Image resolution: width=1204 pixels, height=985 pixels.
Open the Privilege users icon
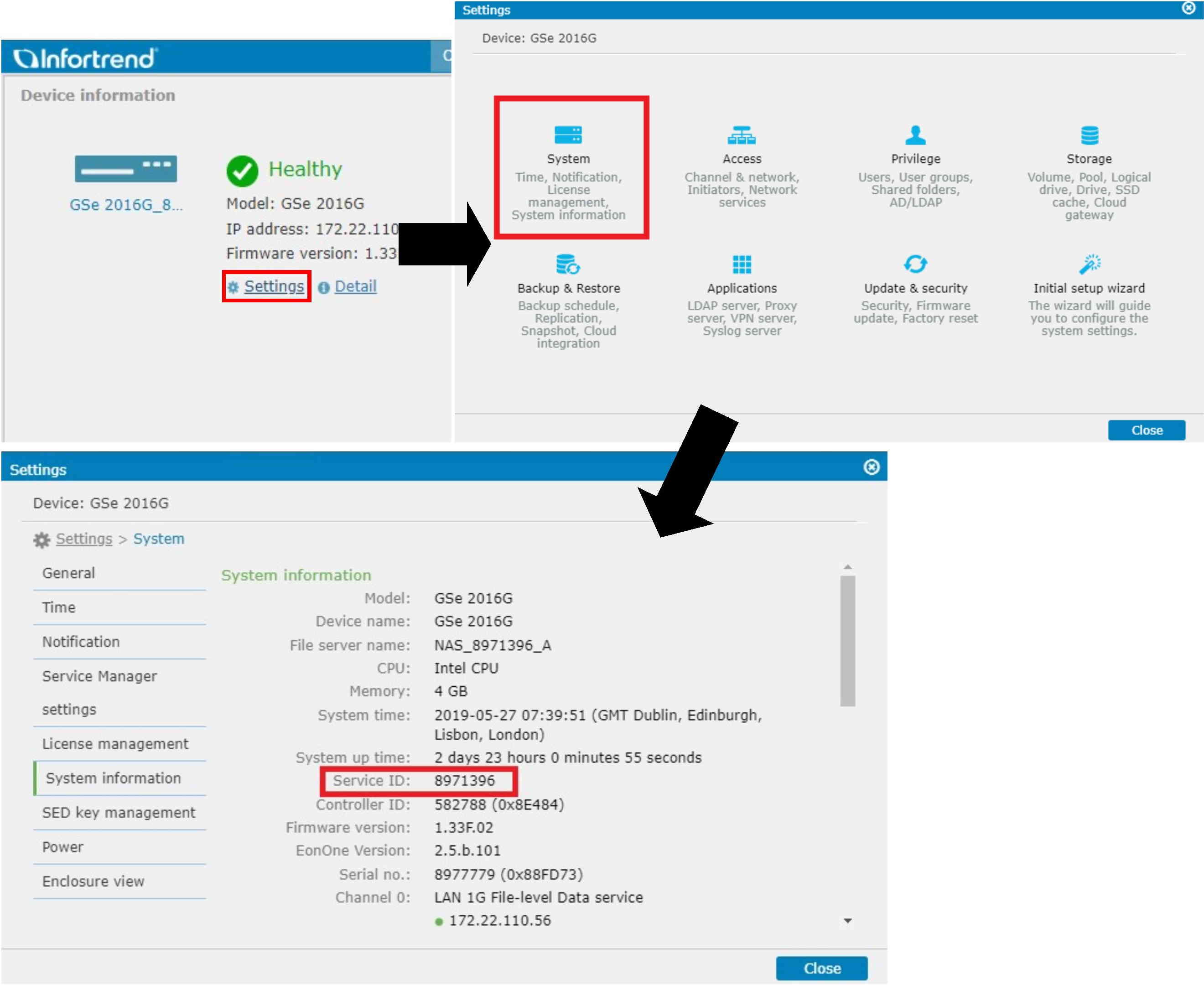(x=915, y=135)
